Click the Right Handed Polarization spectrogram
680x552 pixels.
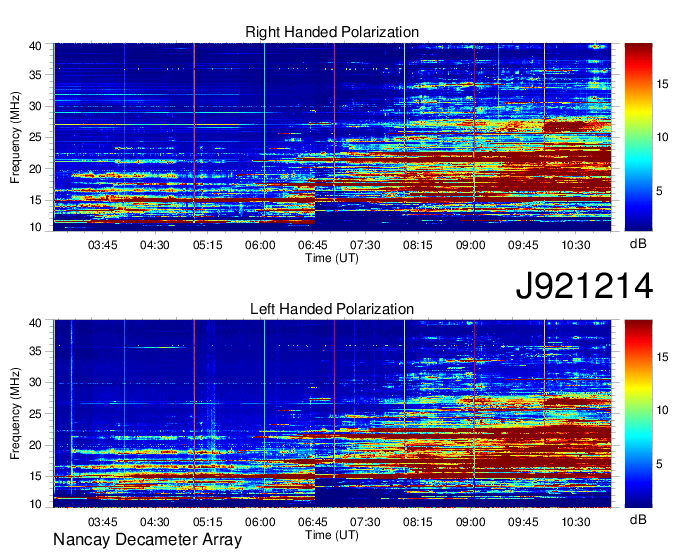332,137
